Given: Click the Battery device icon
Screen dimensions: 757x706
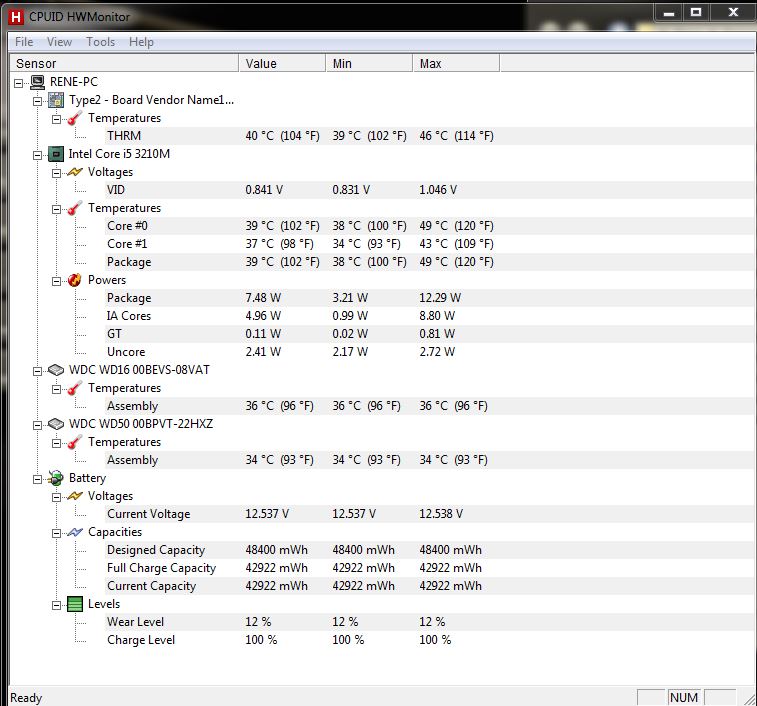Looking at the screenshot, I should coord(56,478).
